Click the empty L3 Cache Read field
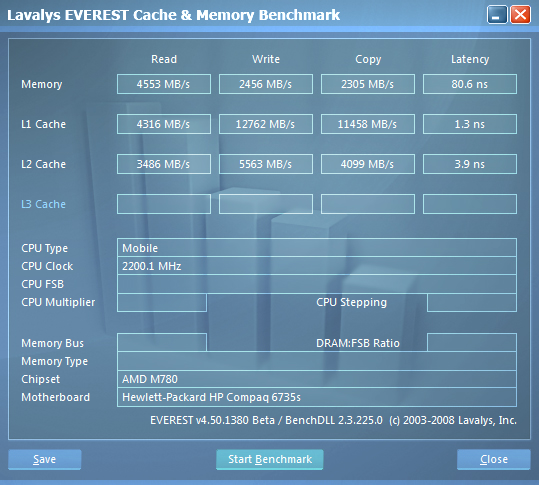 coord(164,204)
